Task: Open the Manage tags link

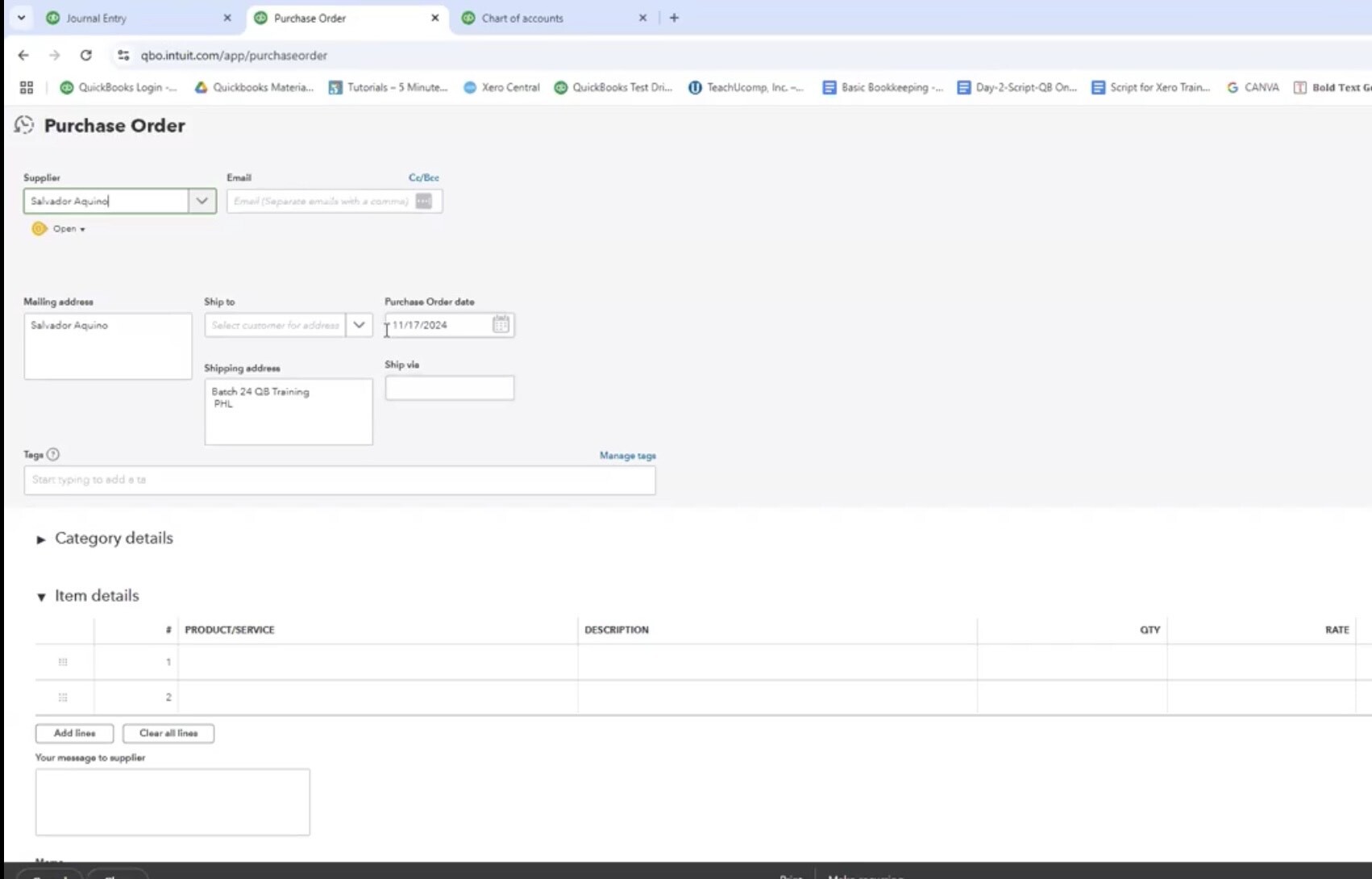Action: click(x=628, y=456)
